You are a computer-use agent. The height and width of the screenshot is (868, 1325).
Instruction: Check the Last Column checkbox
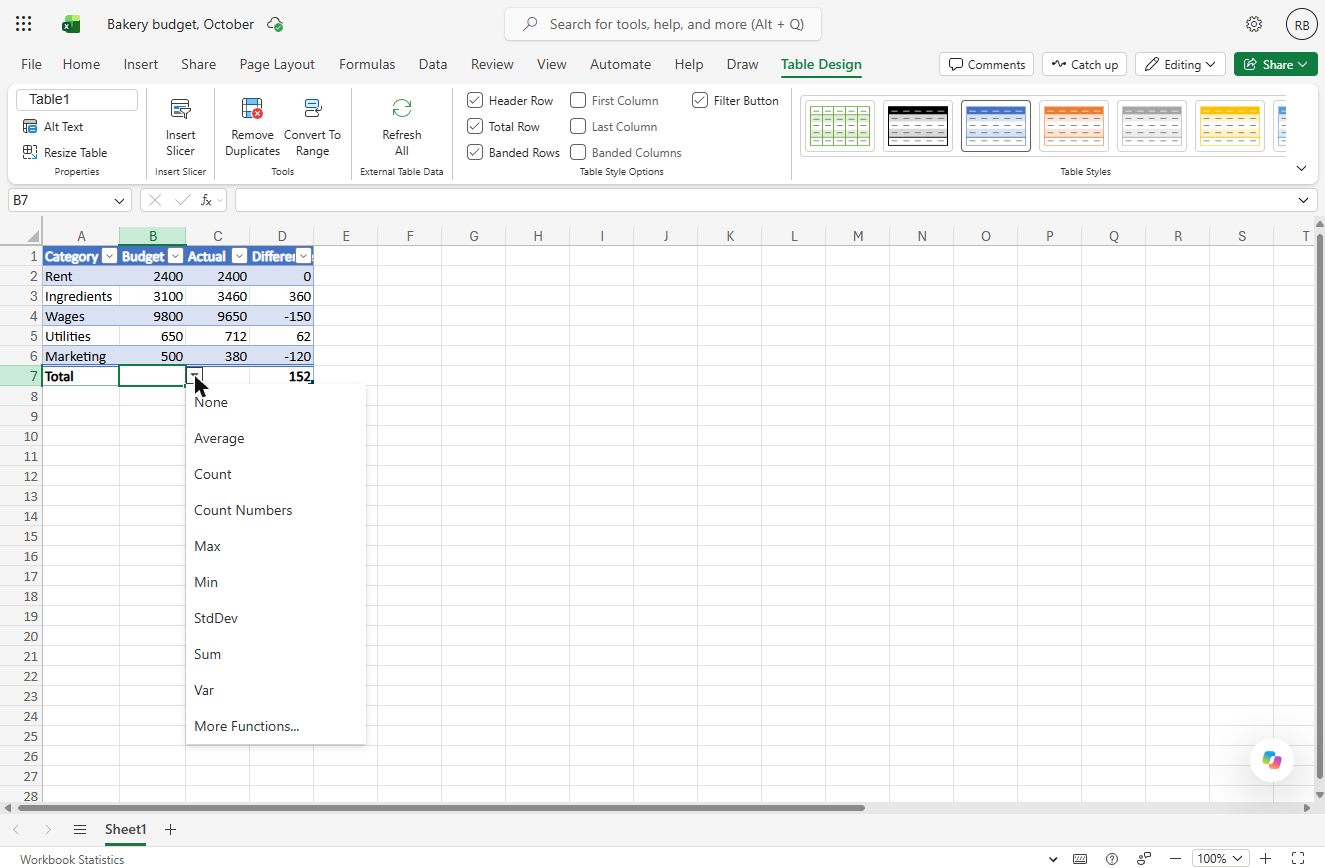(x=578, y=126)
